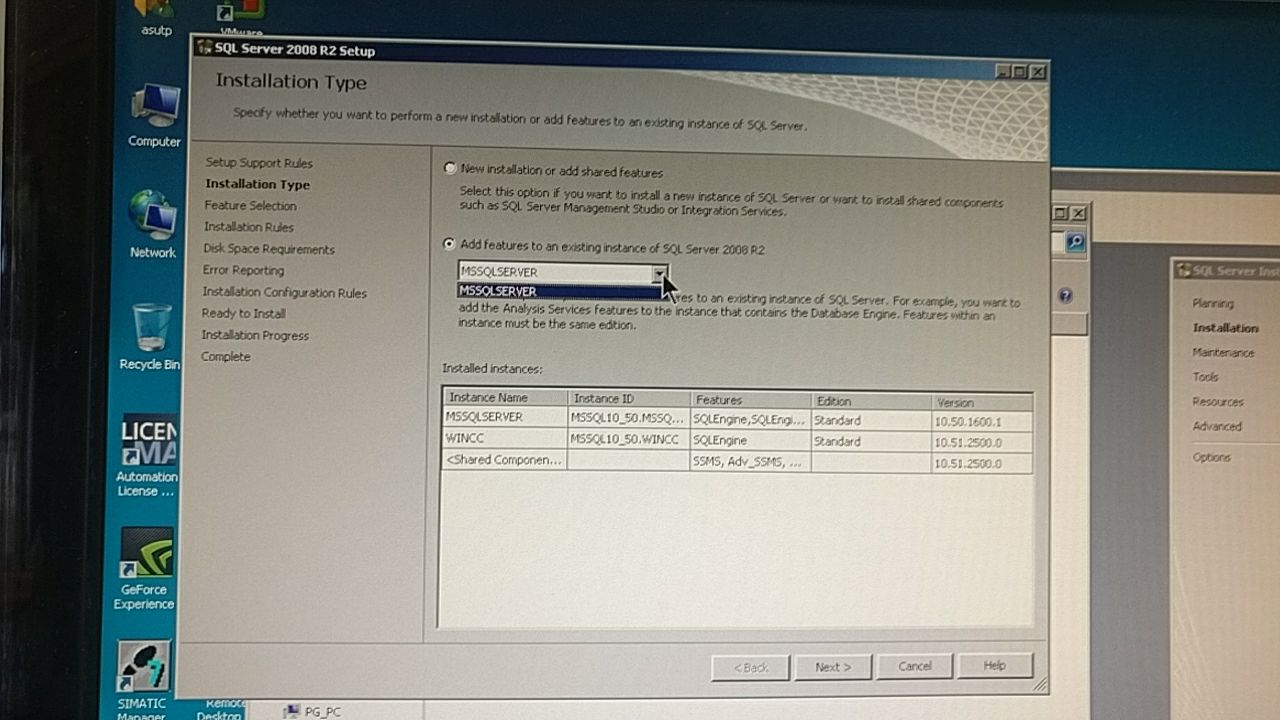Viewport: 1280px width, 720px height.
Task: Open the Recycle Bin icon
Action: pos(151,336)
